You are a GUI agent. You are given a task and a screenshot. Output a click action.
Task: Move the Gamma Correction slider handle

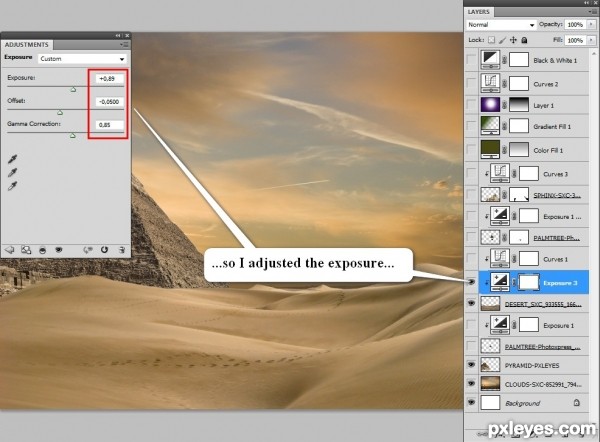tap(73, 135)
